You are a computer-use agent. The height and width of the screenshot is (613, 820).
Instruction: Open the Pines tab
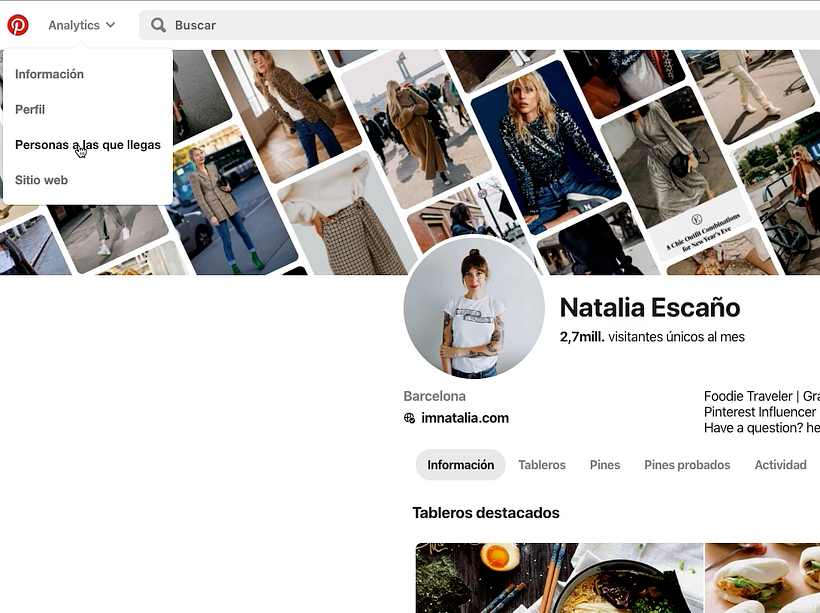[x=605, y=465]
